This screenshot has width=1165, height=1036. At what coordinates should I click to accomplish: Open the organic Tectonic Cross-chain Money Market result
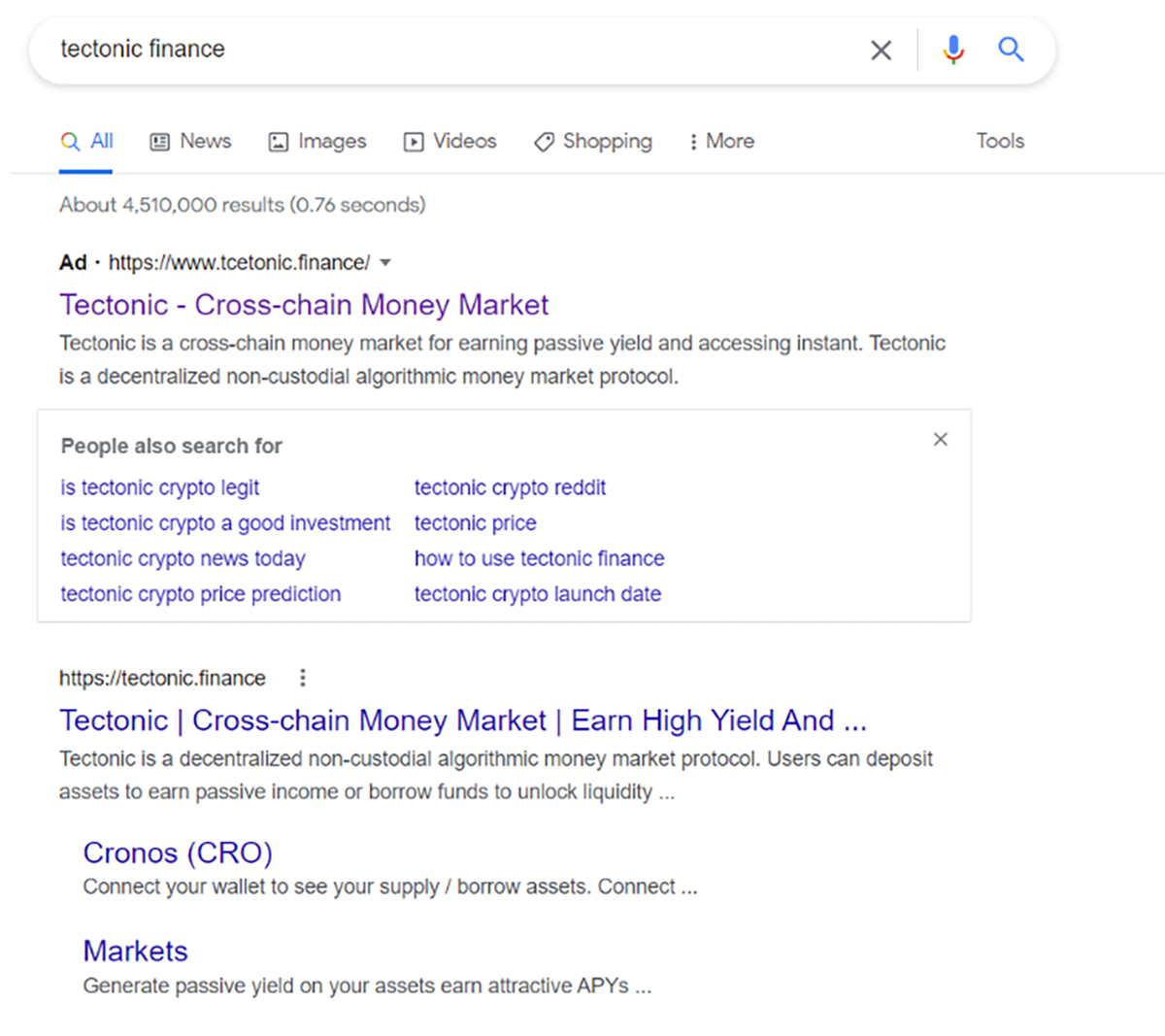coord(462,720)
